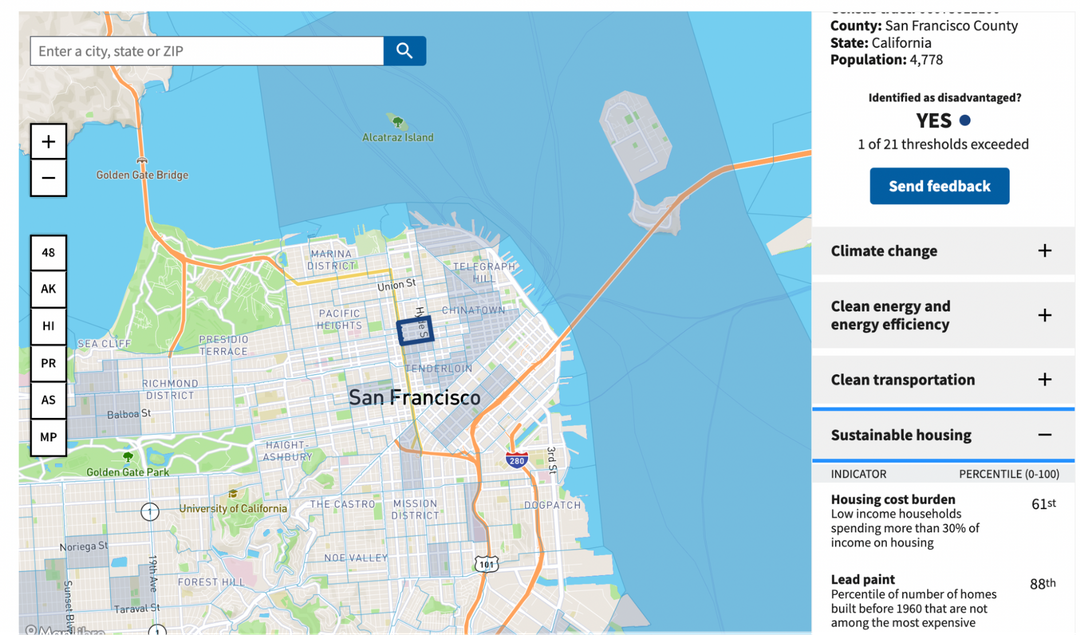1080x635 pixels.
Task: Click the Send feedback button
Action: (939, 186)
